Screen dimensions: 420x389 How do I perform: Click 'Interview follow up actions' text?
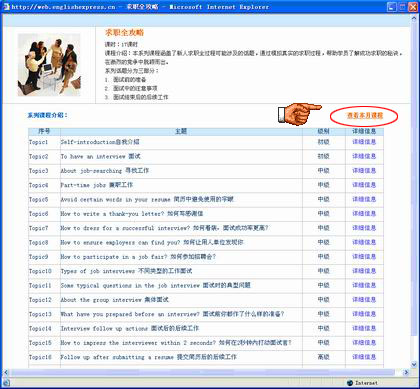(x=104, y=328)
